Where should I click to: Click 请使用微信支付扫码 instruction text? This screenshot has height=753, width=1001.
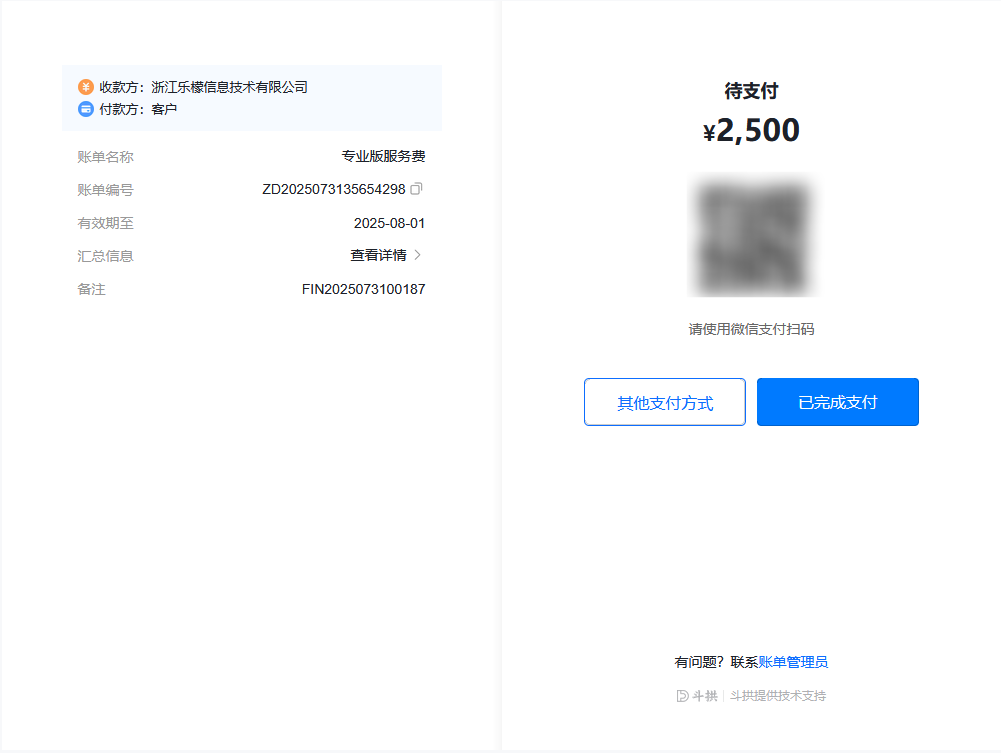[751, 329]
